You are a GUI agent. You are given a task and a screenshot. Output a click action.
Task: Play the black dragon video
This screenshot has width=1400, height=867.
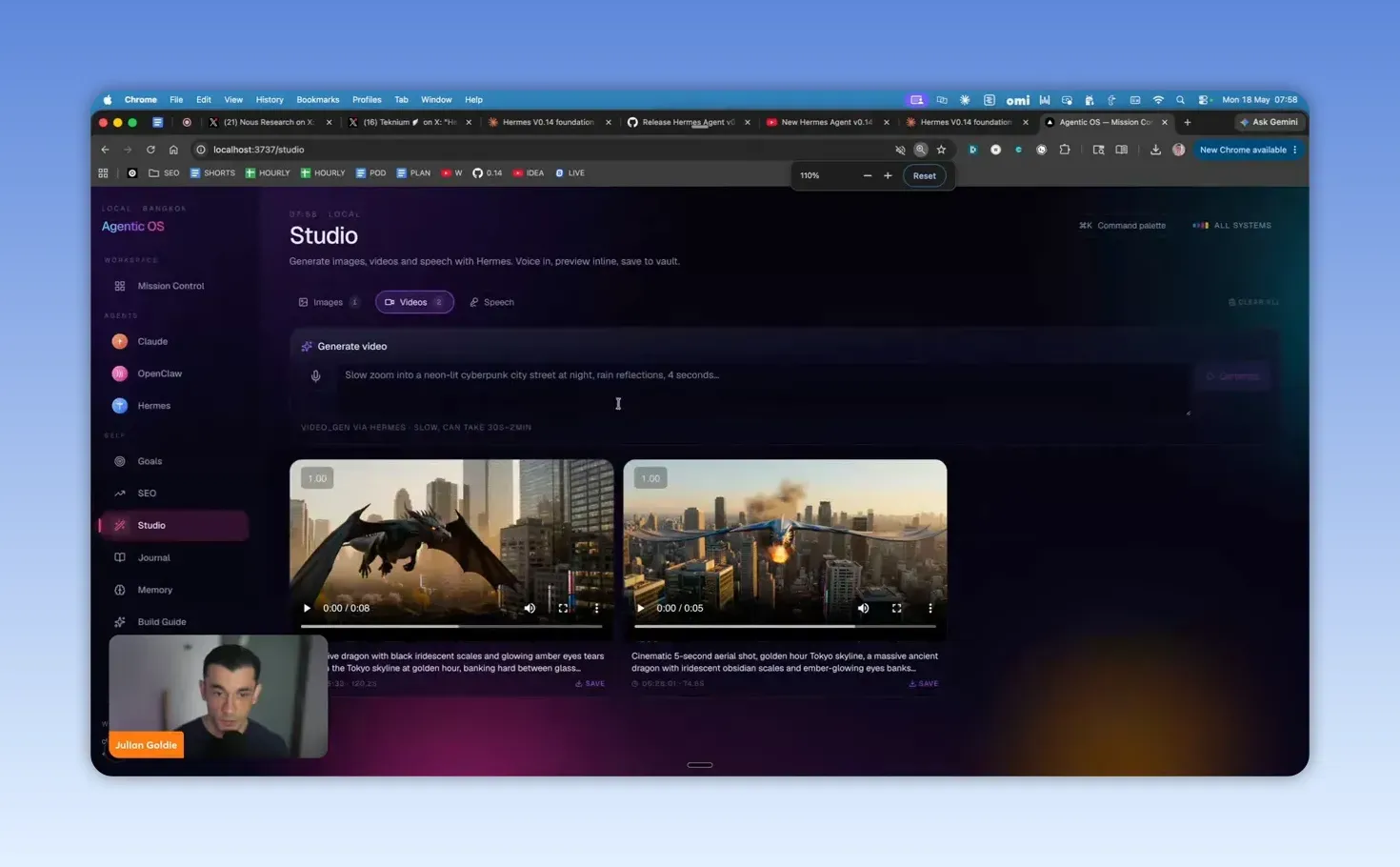tap(307, 608)
